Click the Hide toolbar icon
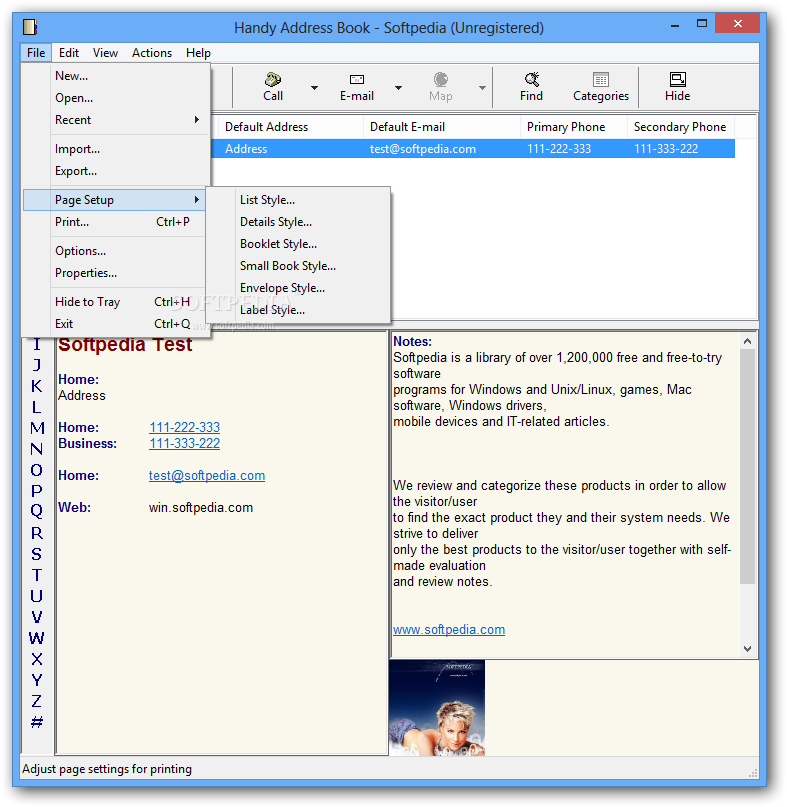 pos(677,79)
